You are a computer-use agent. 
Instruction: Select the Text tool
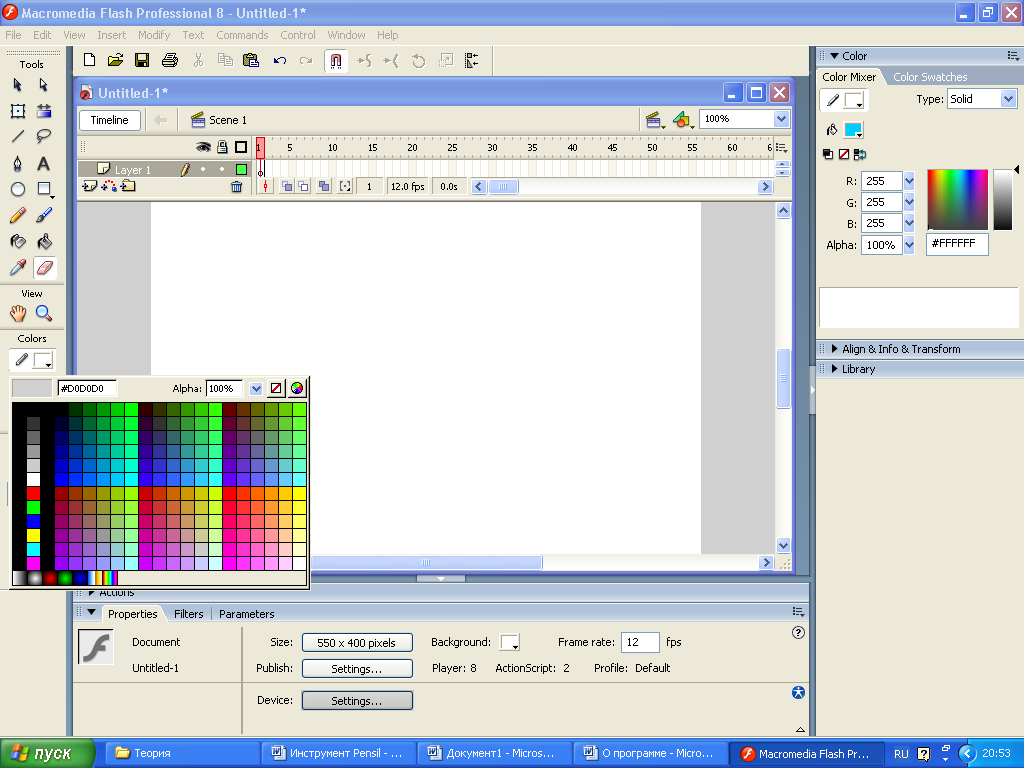[44, 163]
